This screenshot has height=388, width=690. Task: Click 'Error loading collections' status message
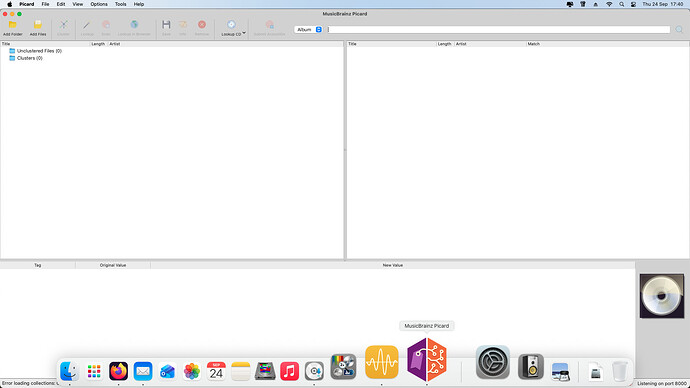tap(30, 383)
